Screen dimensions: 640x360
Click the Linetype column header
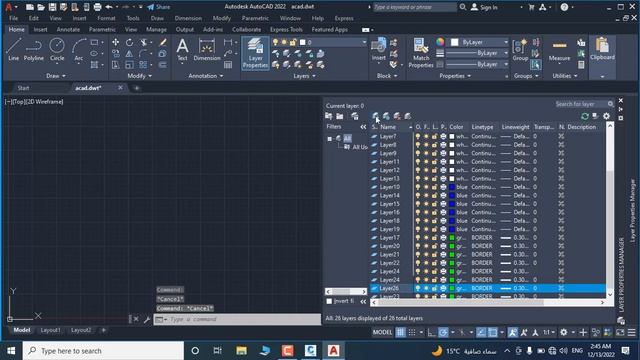(482, 127)
